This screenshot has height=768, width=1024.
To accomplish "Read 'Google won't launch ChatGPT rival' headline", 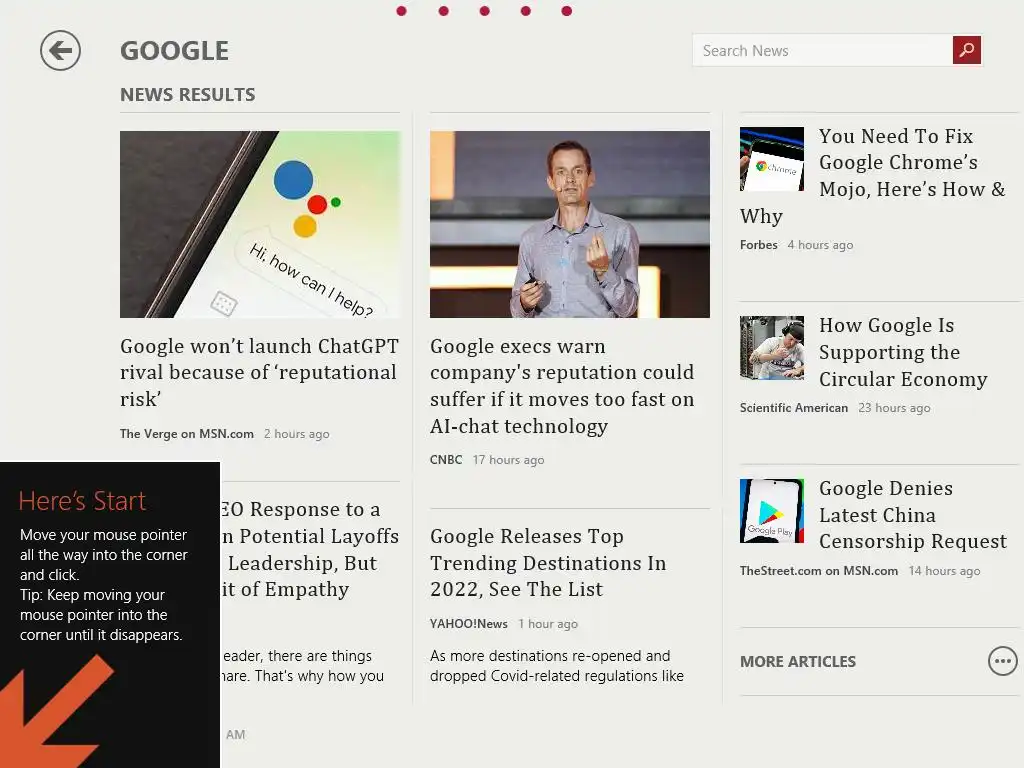I will pos(259,372).
